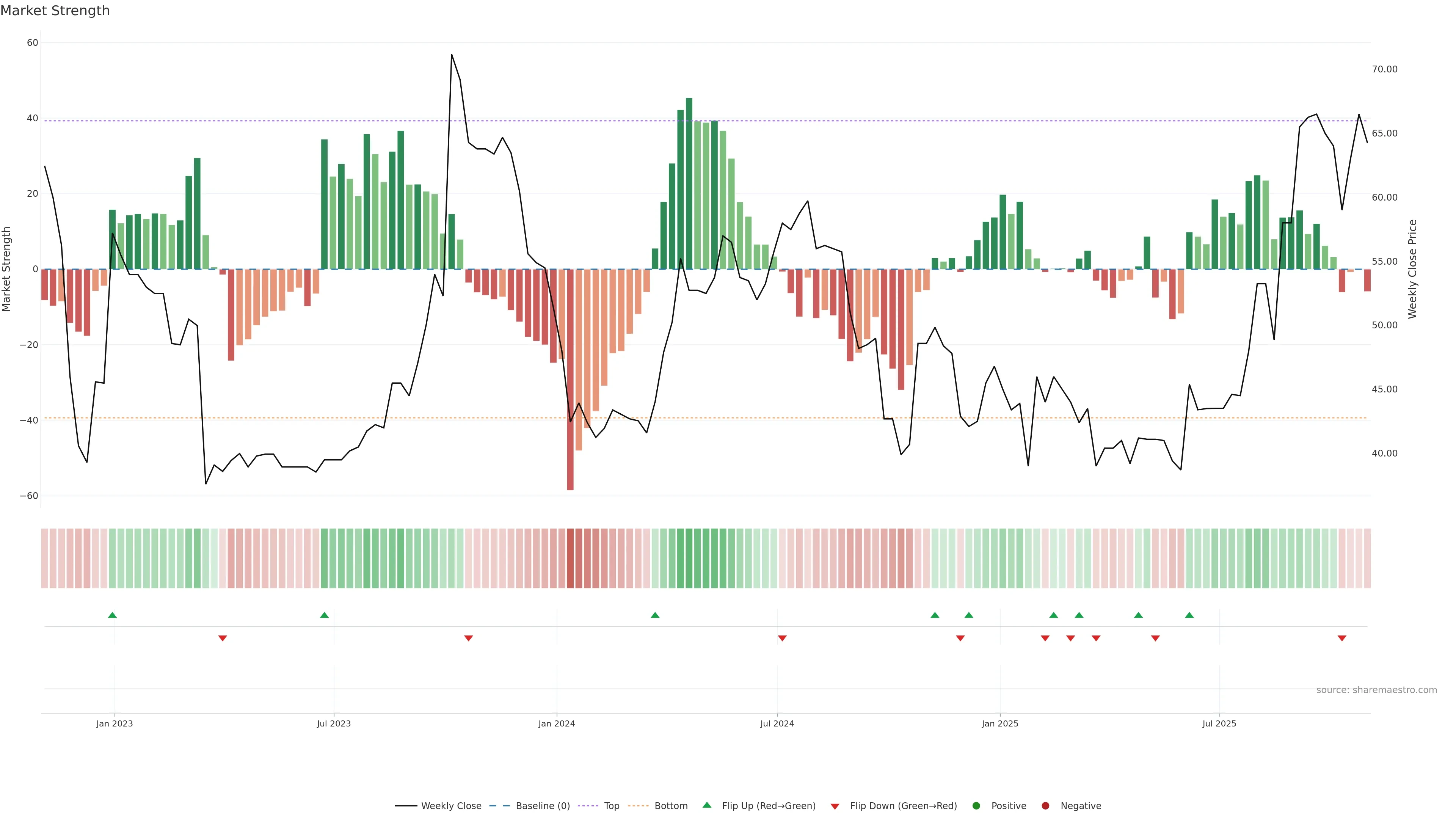Click green flip-up triangle just before Jul 2023
The height and width of the screenshot is (819, 1456).
click(x=325, y=615)
